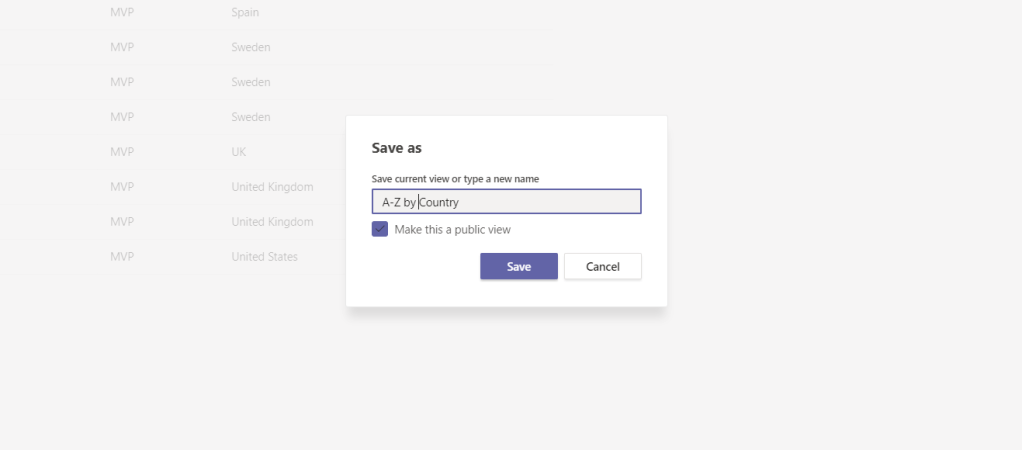
Task: Select the middle Sweden entry
Action: (251, 82)
